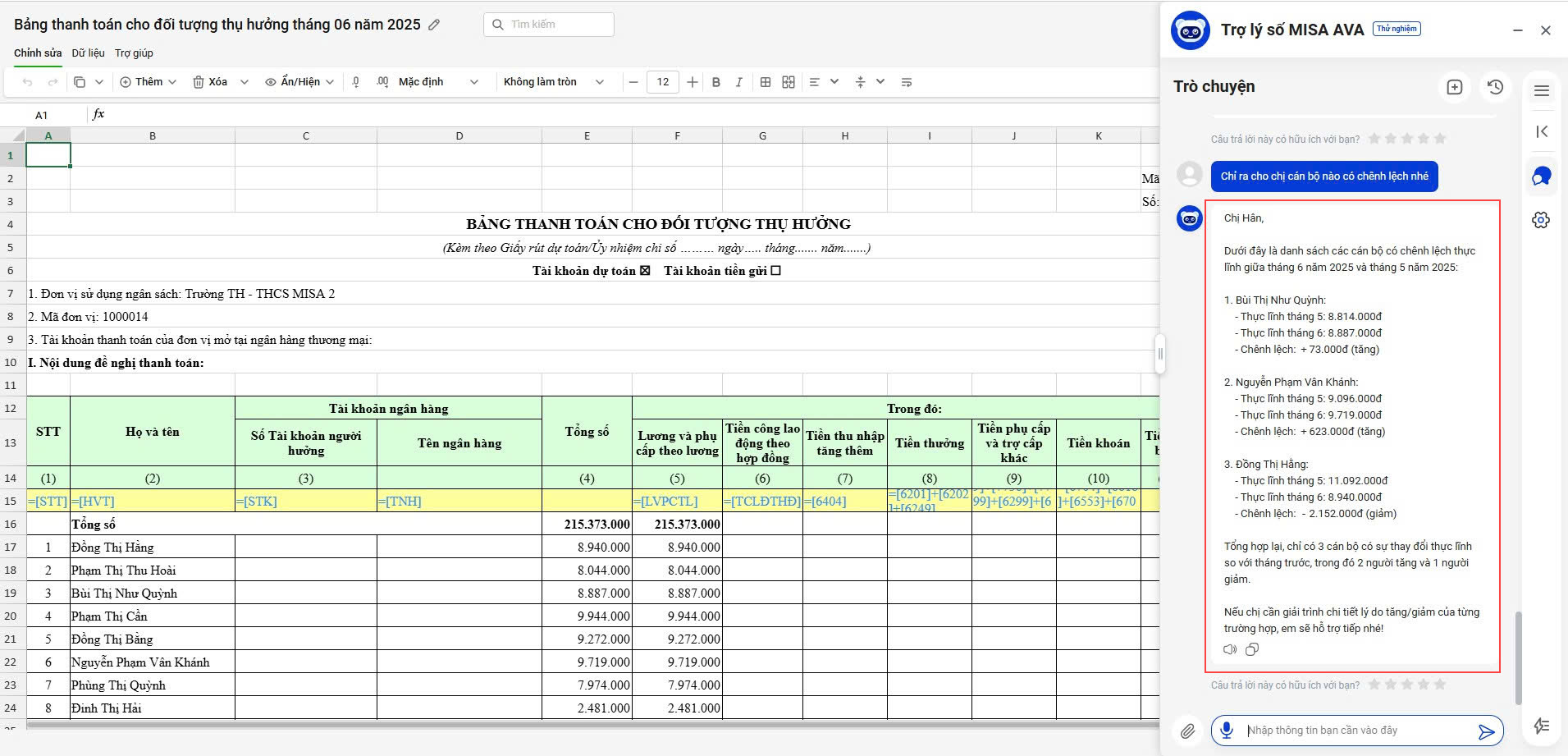Rate the last answer five stars
Screen dimensions: 1568x756
point(1440,685)
